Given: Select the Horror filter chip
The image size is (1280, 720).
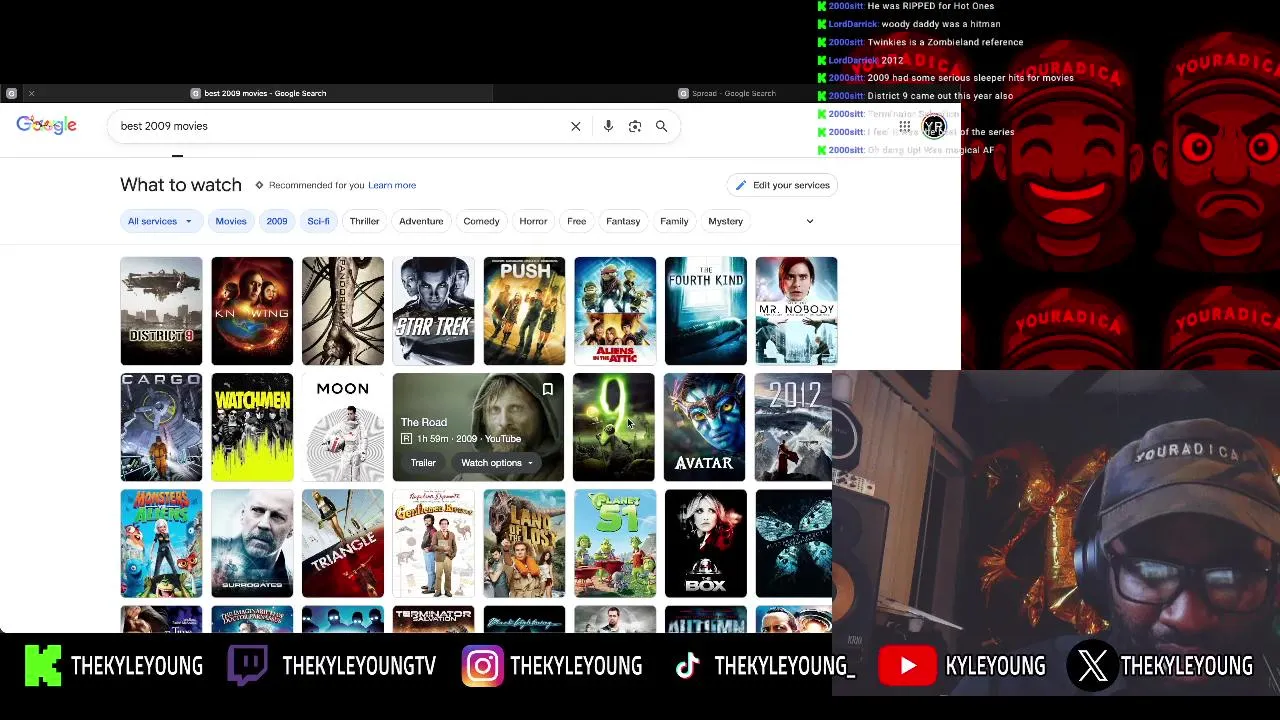Looking at the screenshot, I should click(533, 221).
